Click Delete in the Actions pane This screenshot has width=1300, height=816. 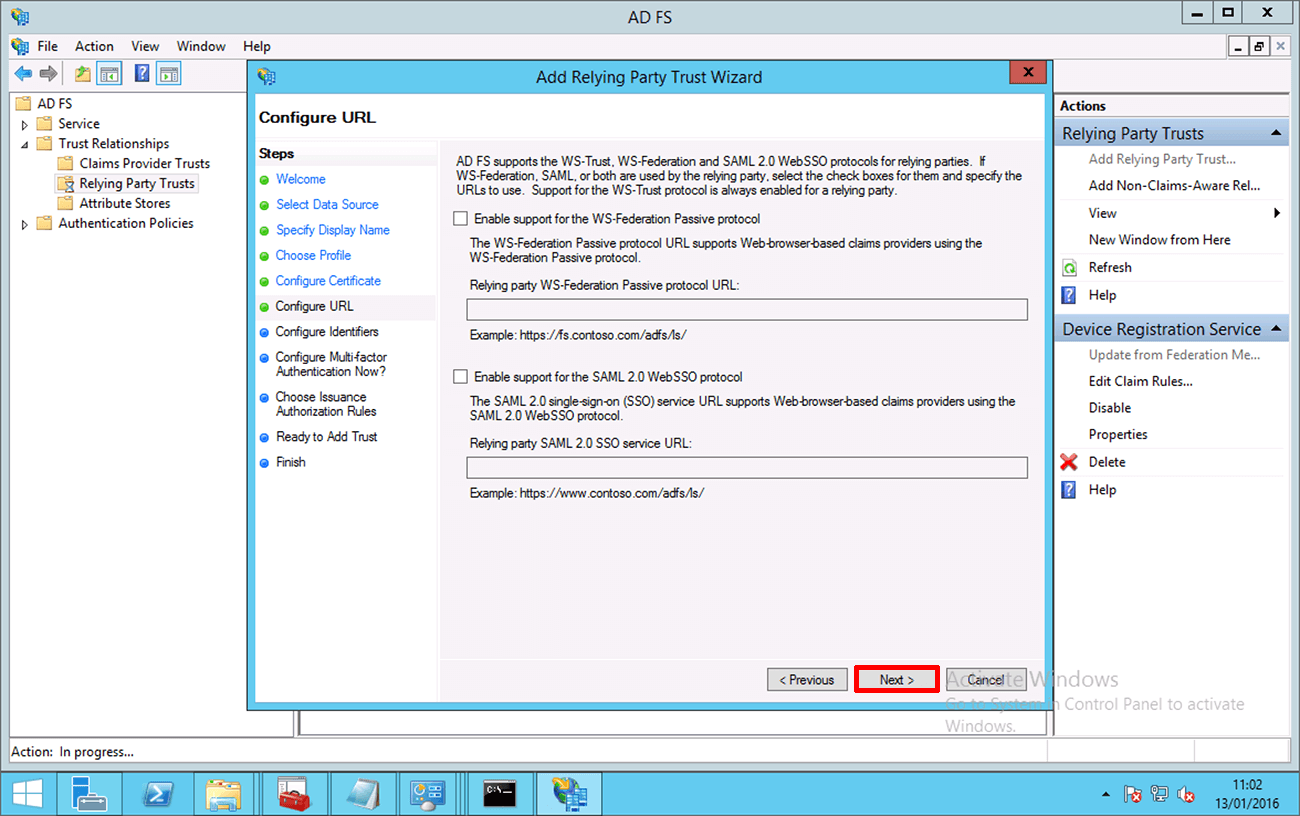coord(1107,462)
